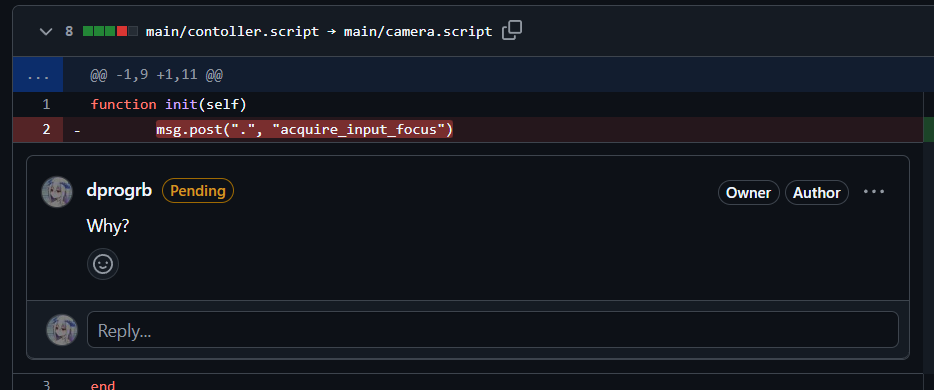Select line number 2 in the diff
The image size is (934, 390).
(46, 129)
